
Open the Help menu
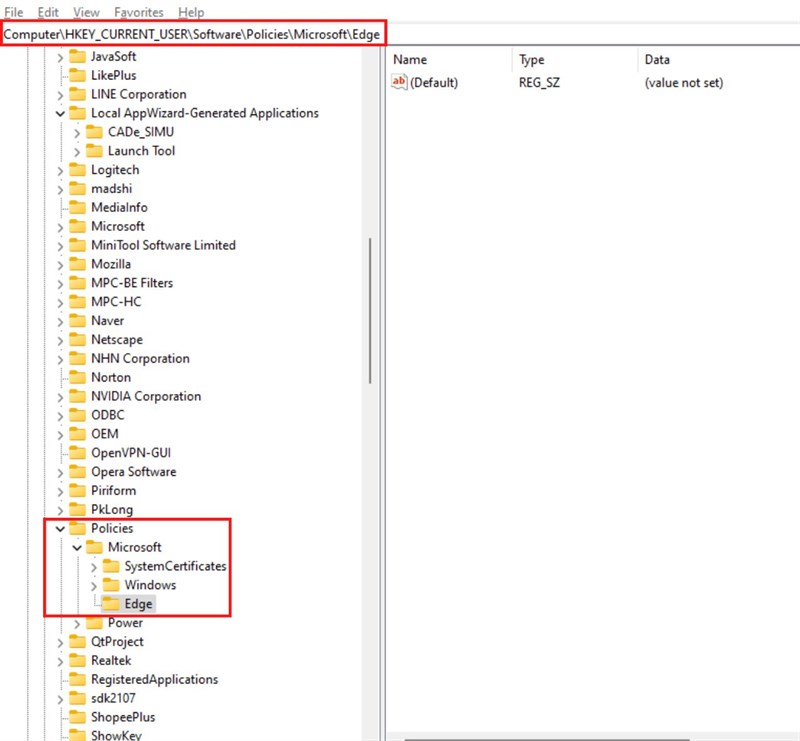191,12
